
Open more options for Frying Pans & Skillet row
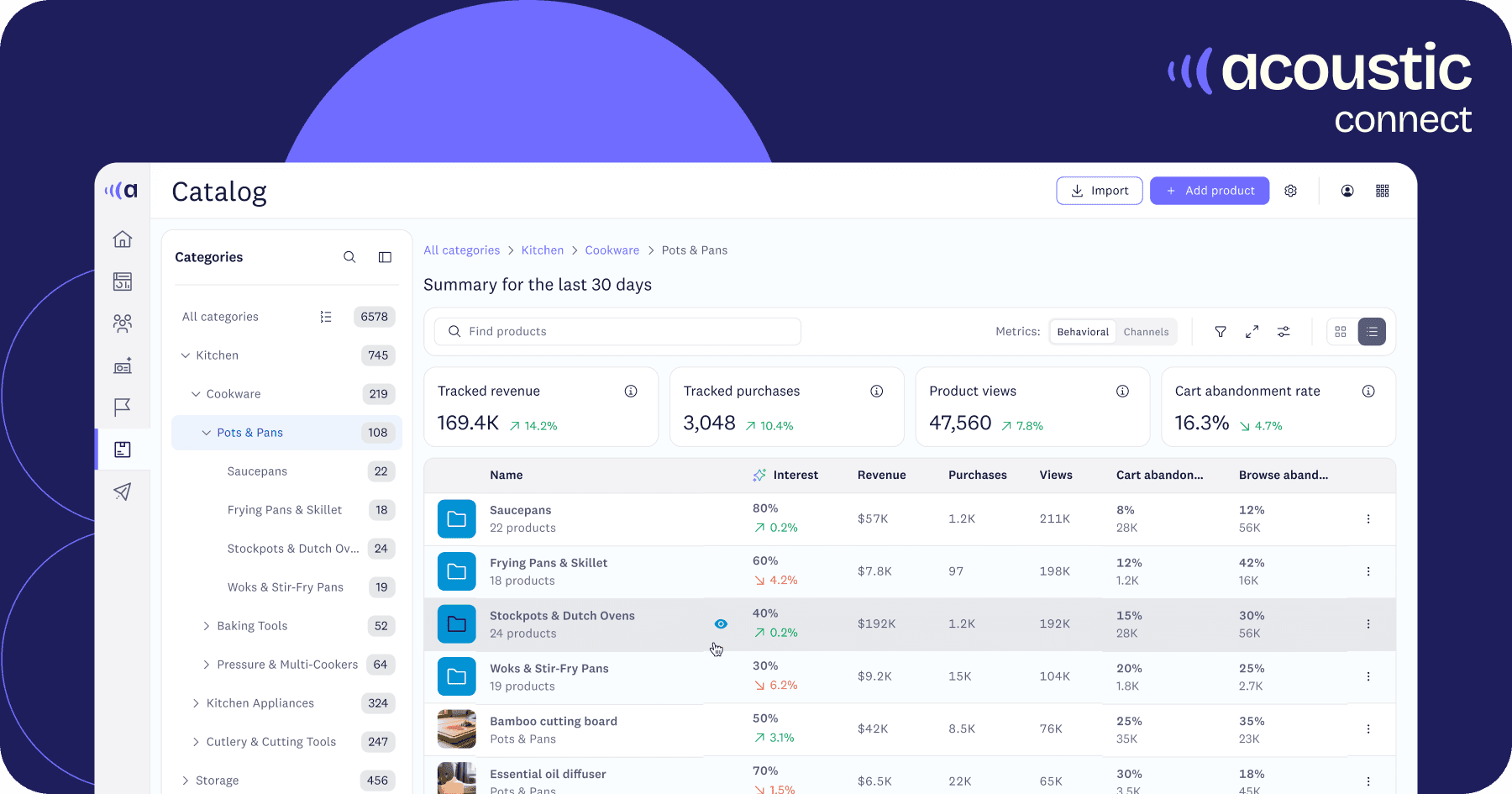click(x=1368, y=571)
